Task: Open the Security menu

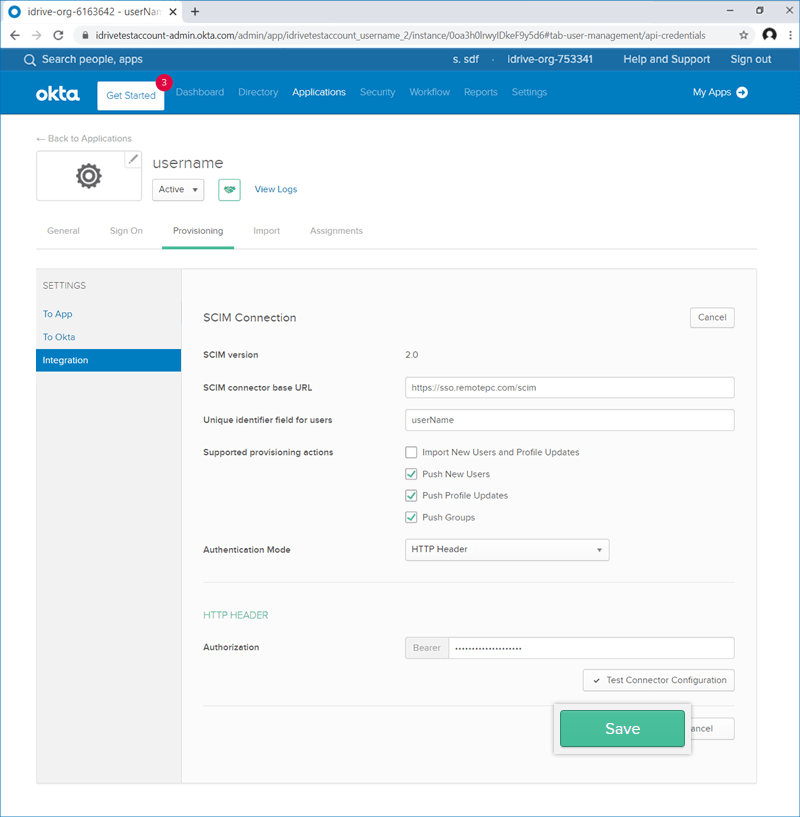Action: (x=377, y=92)
